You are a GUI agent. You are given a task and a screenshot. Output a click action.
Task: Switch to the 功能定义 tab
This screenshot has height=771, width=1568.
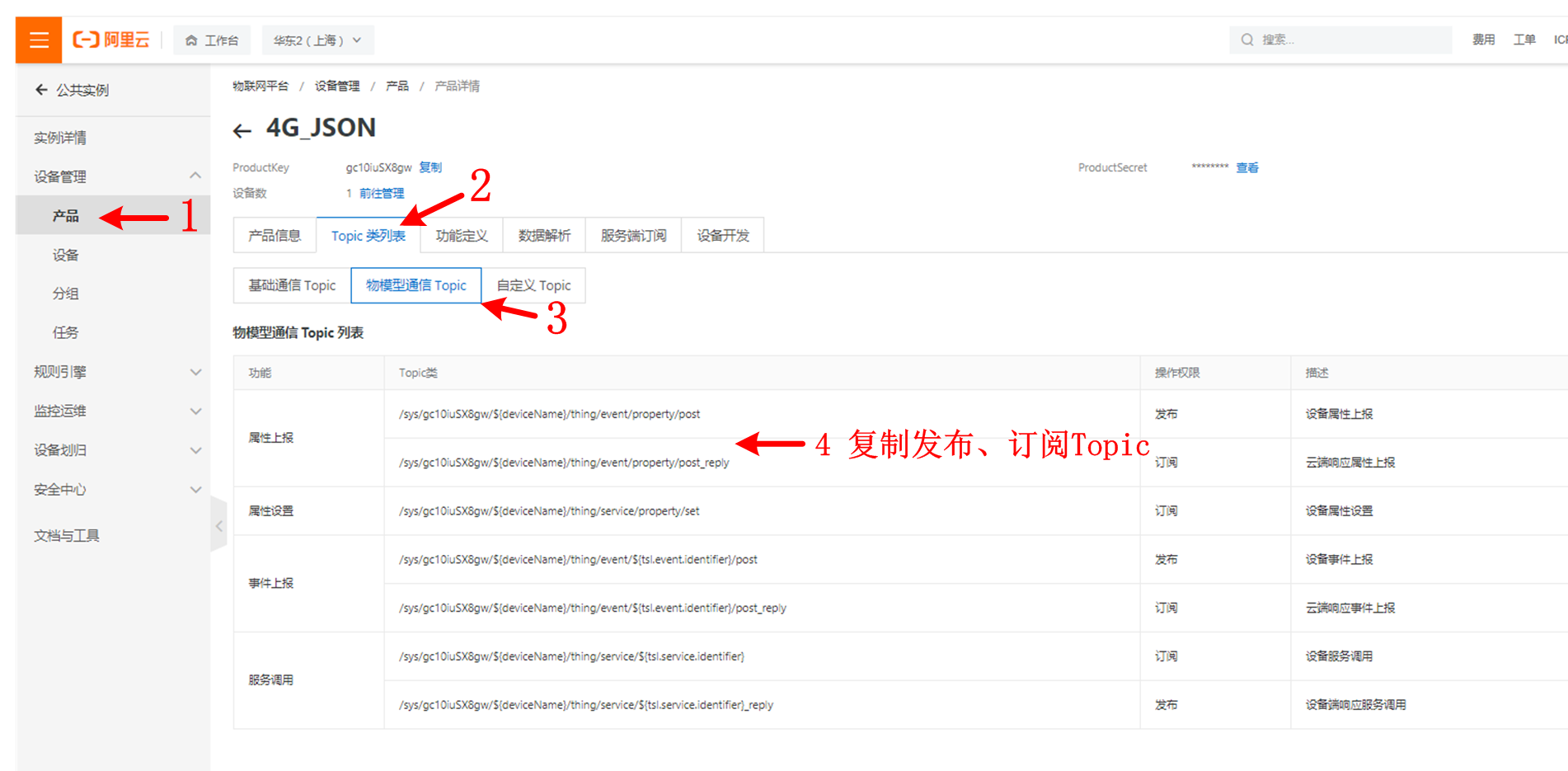[462, 236]
